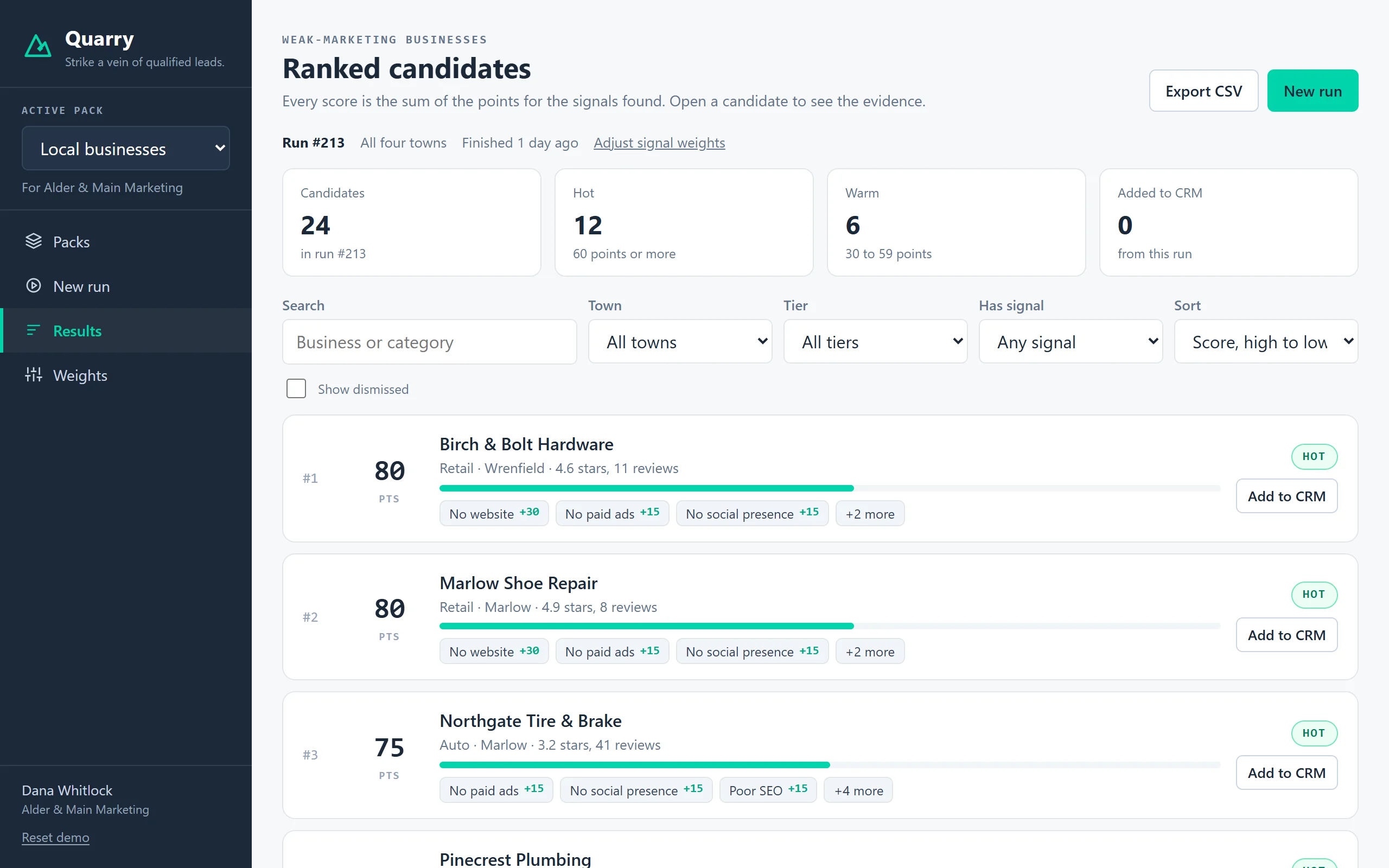The width and height of the screenshot is (1389, 868).
Task: Open the Pinecrest Plumbing candidate
Action: (x=515, y=859)
